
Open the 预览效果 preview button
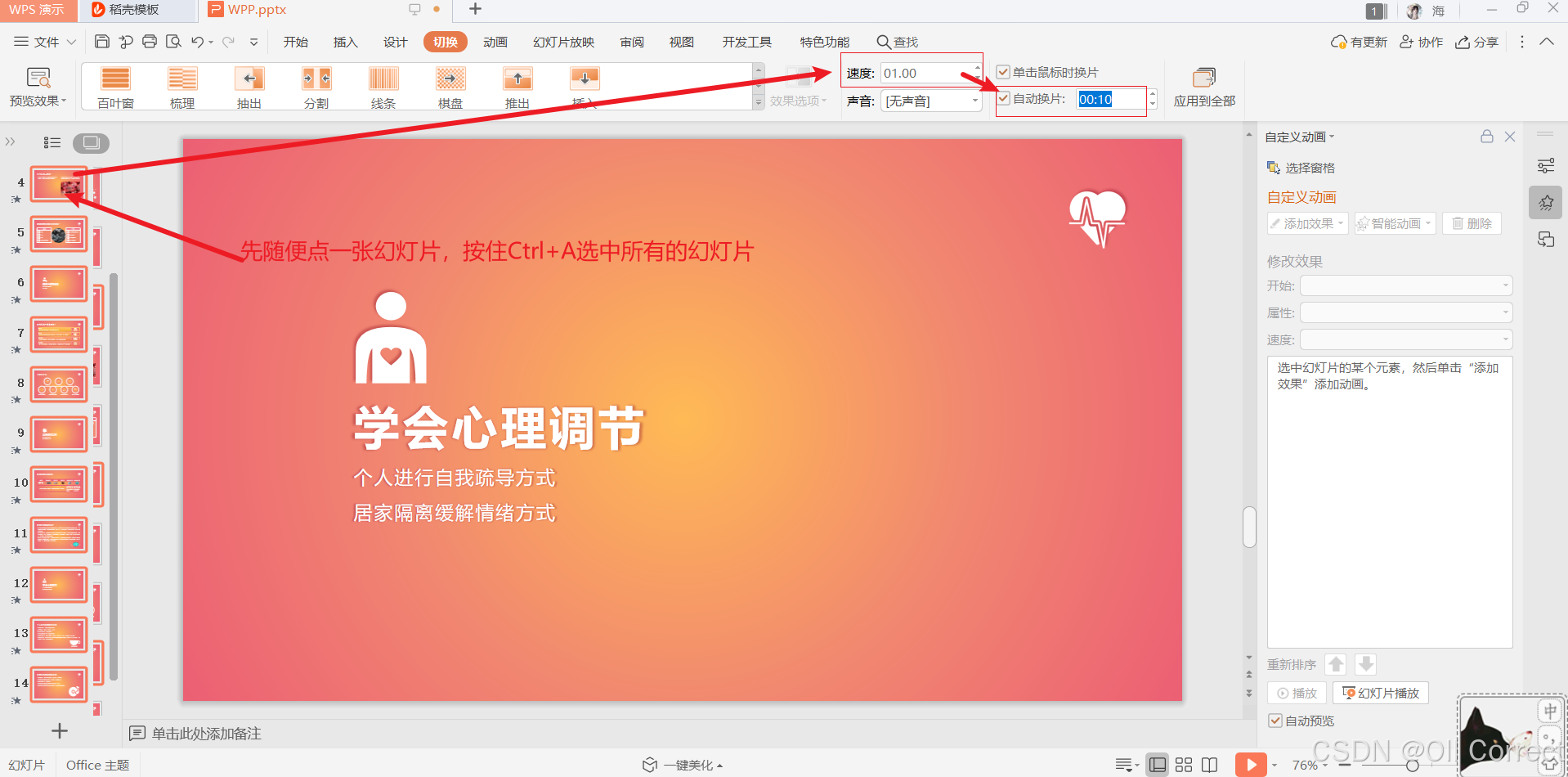[38, 88]
